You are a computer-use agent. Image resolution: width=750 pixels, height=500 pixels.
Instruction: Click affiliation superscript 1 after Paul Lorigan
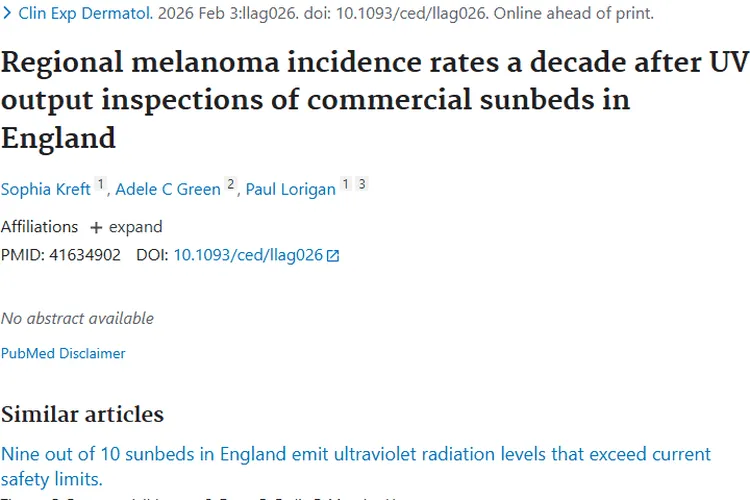coord(346,185)
